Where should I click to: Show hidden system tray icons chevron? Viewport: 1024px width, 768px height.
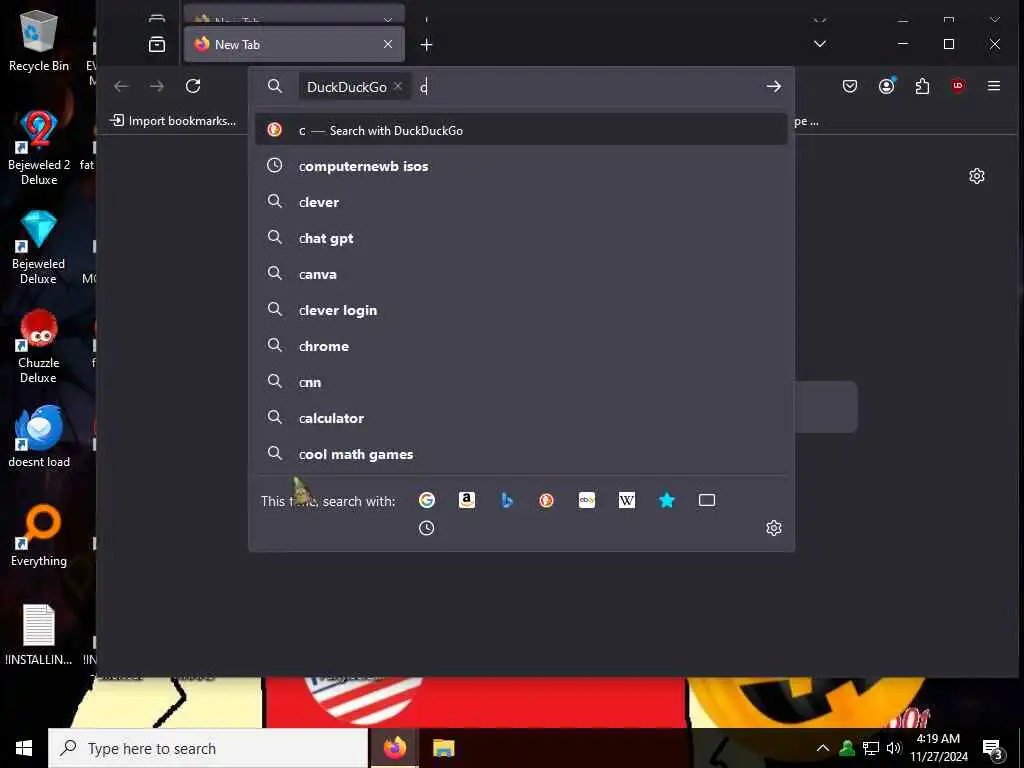pyautogui.click(x=823, y=748)
